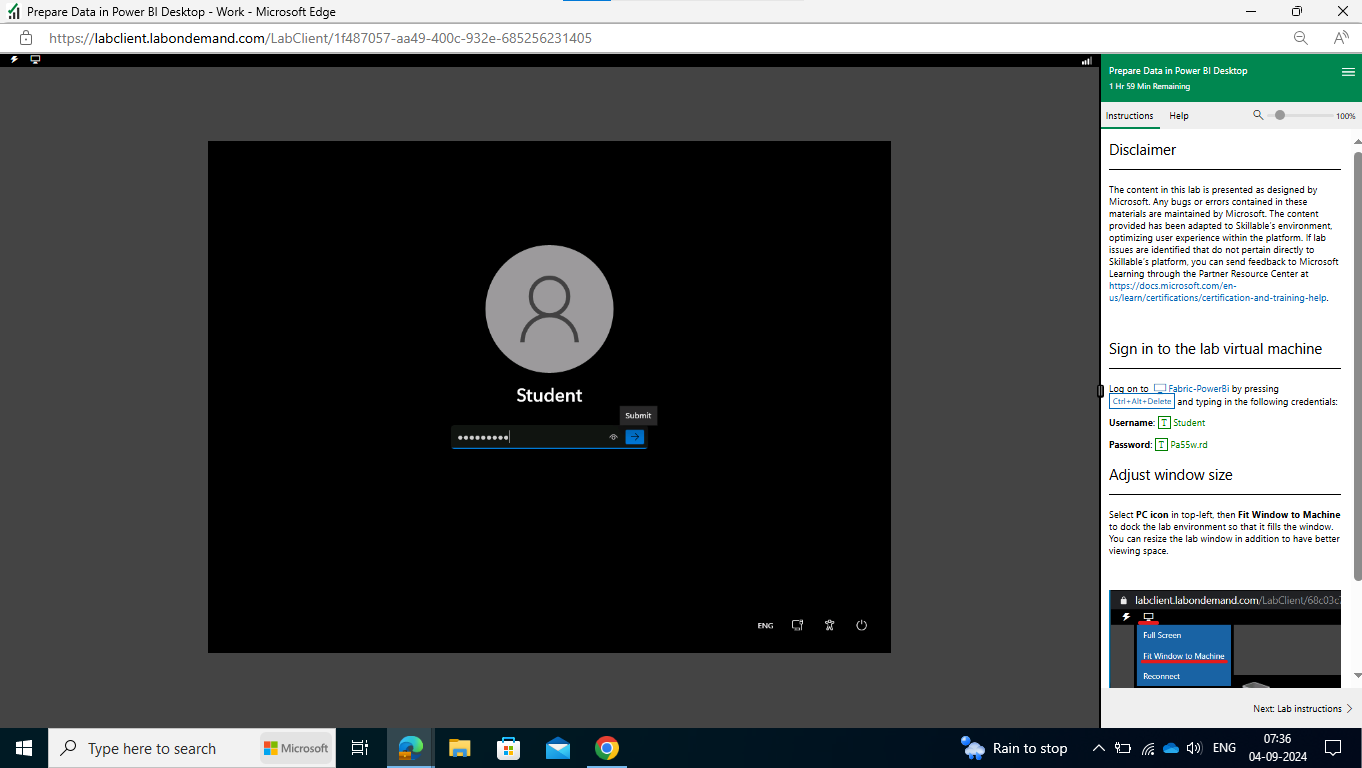Click the Pa55w.rd password type-text link
Screen dimensions: 1362x768
pos(1182,445)
